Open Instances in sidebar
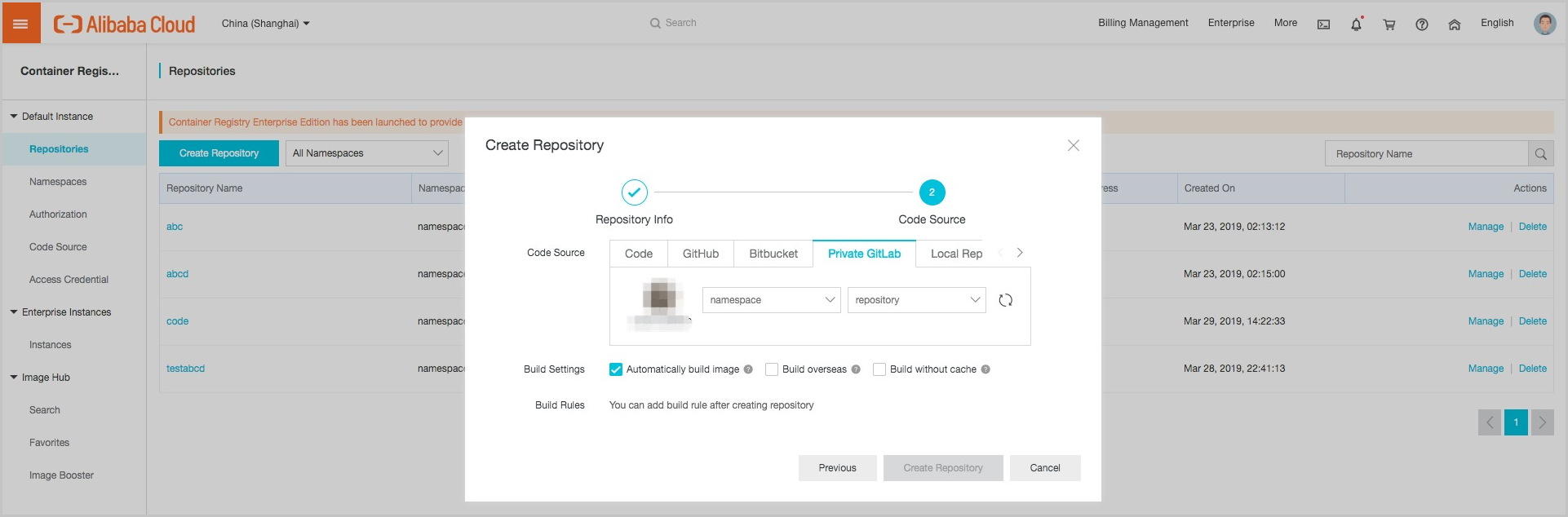The image size is (1568, 517). (x=51, y=345)
